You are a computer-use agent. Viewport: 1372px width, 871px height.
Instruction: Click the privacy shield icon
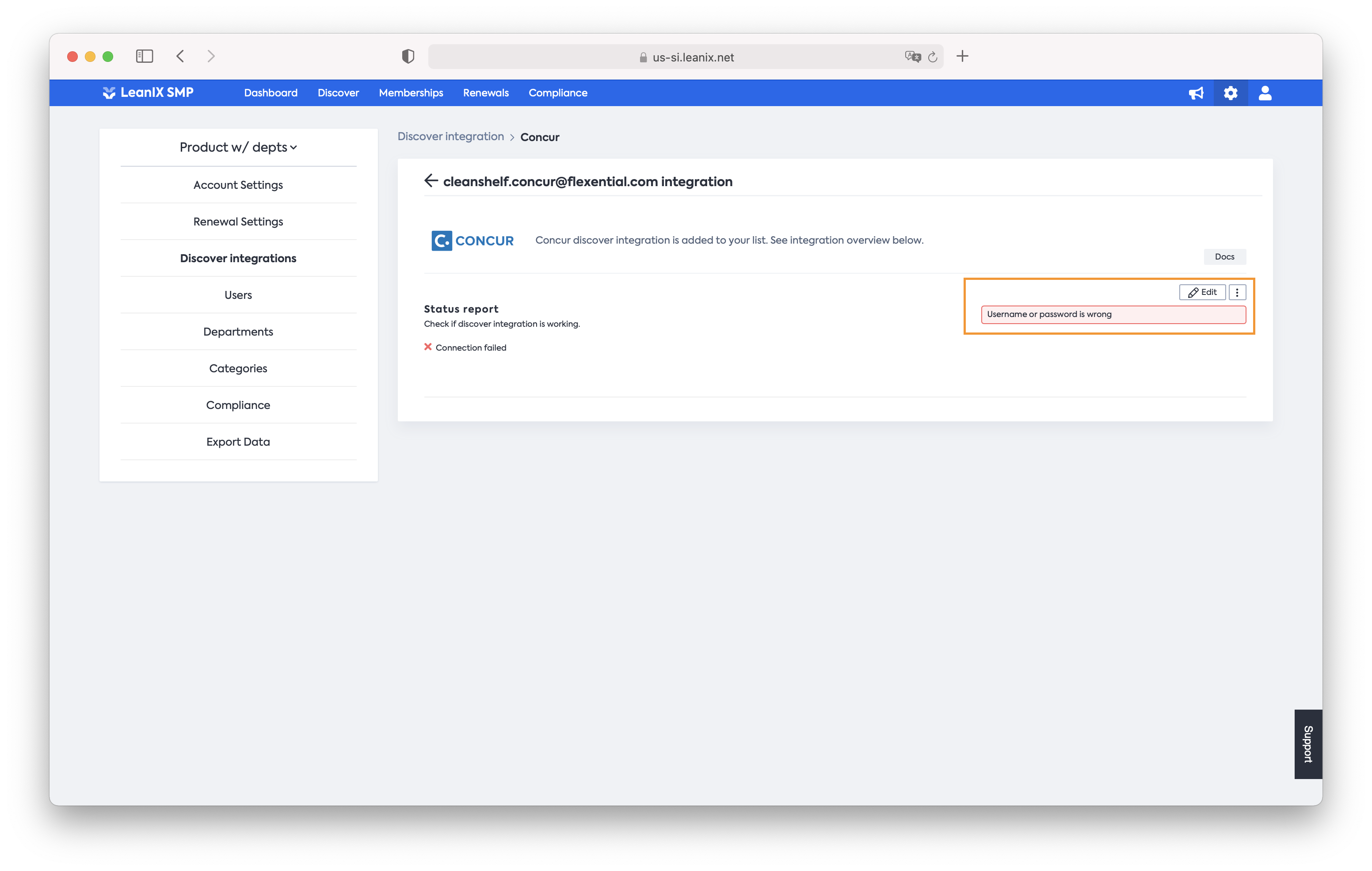coord(408,56)
